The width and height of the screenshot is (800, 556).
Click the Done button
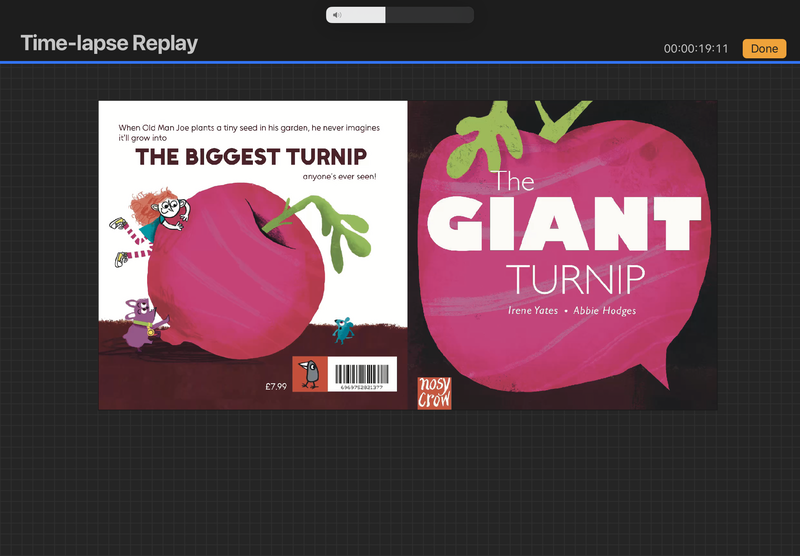[764, 49]
